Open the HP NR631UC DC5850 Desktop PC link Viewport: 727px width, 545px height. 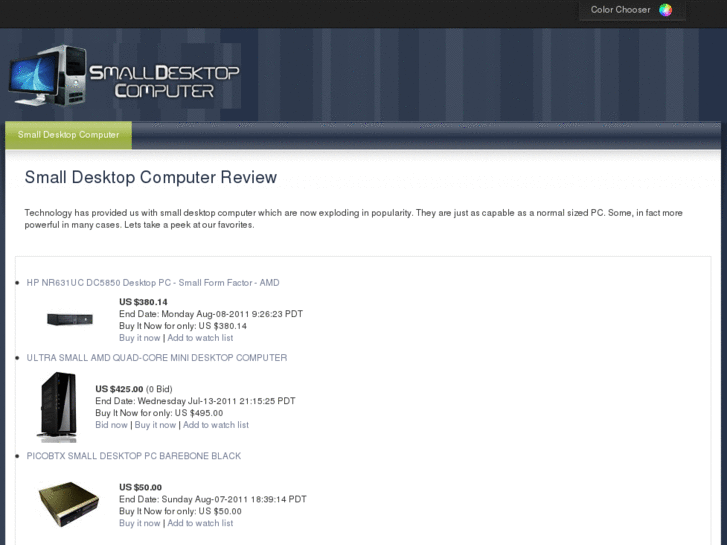click(x=153, y=282)
